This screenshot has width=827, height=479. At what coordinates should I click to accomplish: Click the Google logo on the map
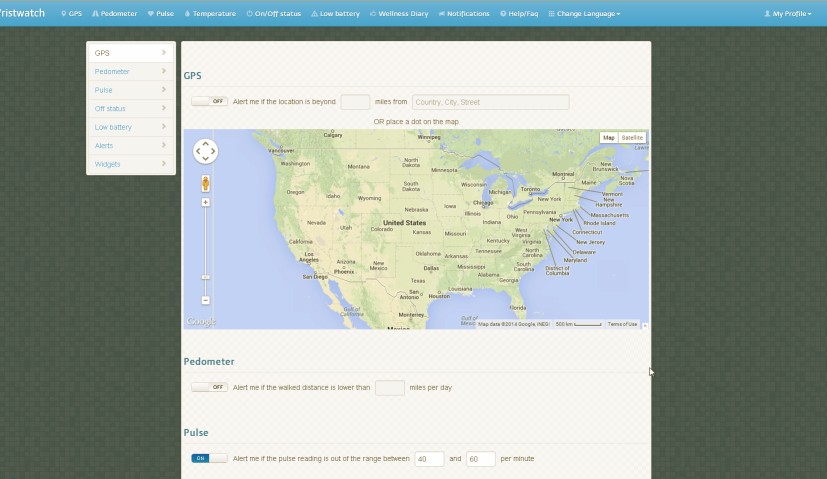click(201, 321)
